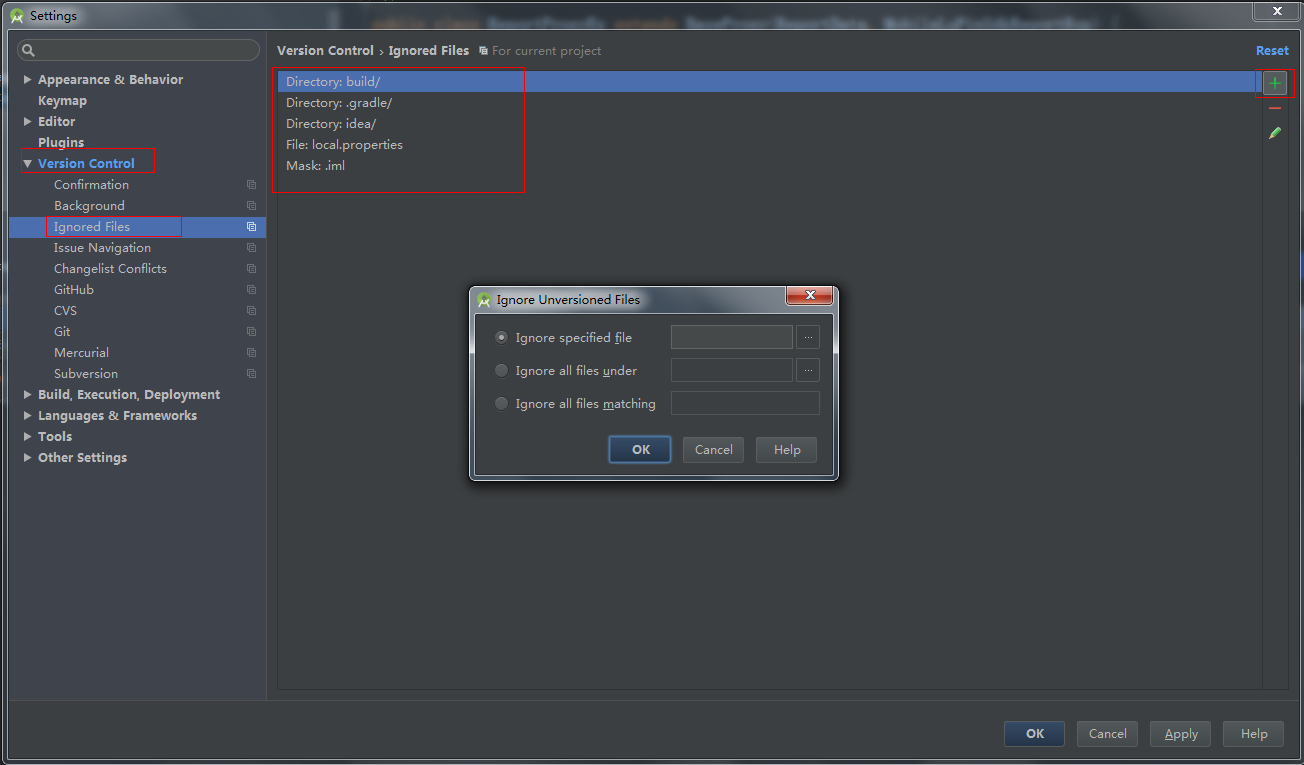Viewport: 1304px width, 765px height.
Task: Click the green plus add icon
Action: (1274, 83)
